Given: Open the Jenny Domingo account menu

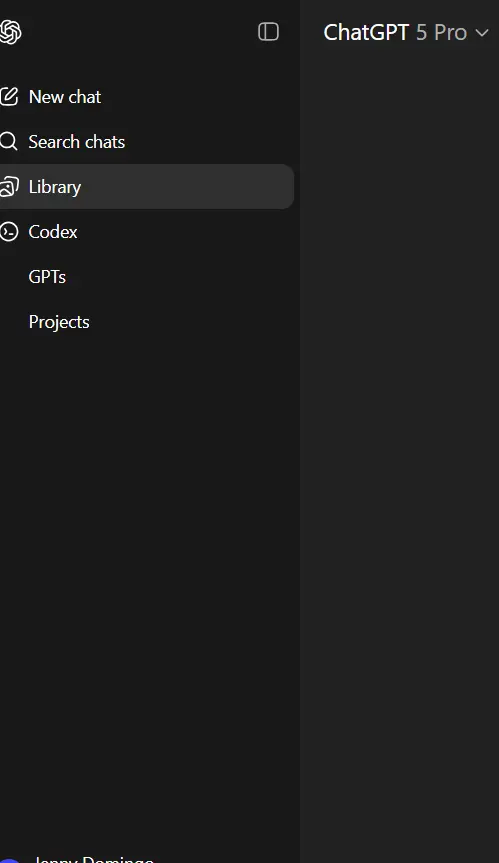Looking at the screenshot, I should pos(92,859).
